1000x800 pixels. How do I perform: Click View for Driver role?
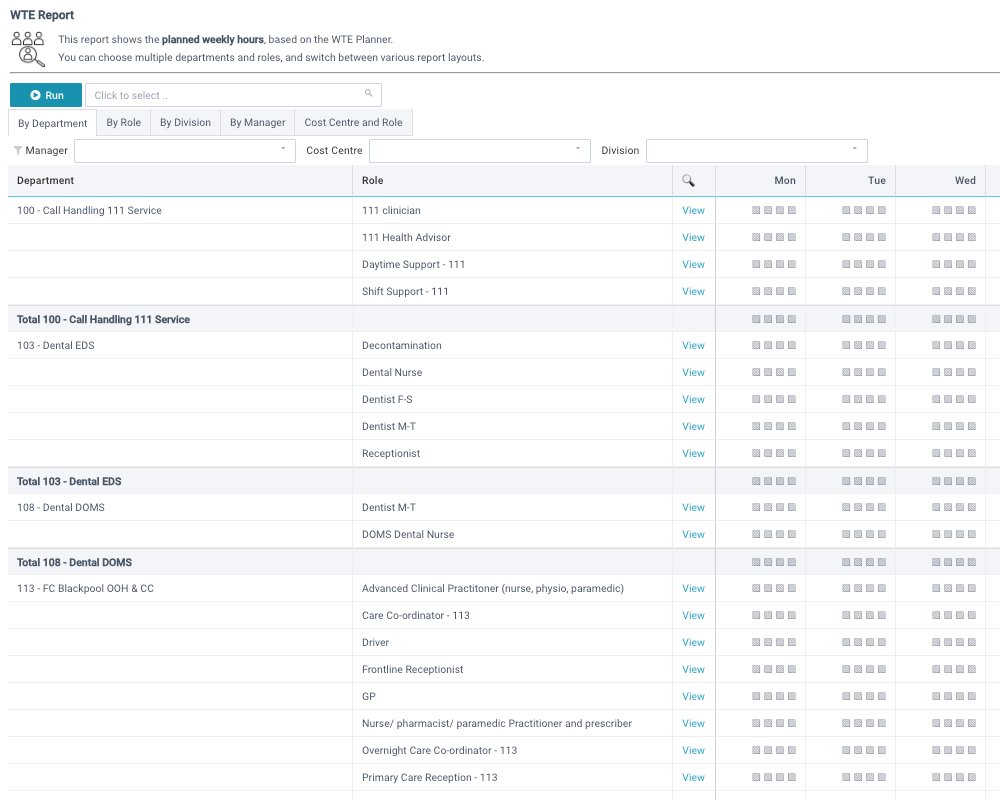(693, 643)
